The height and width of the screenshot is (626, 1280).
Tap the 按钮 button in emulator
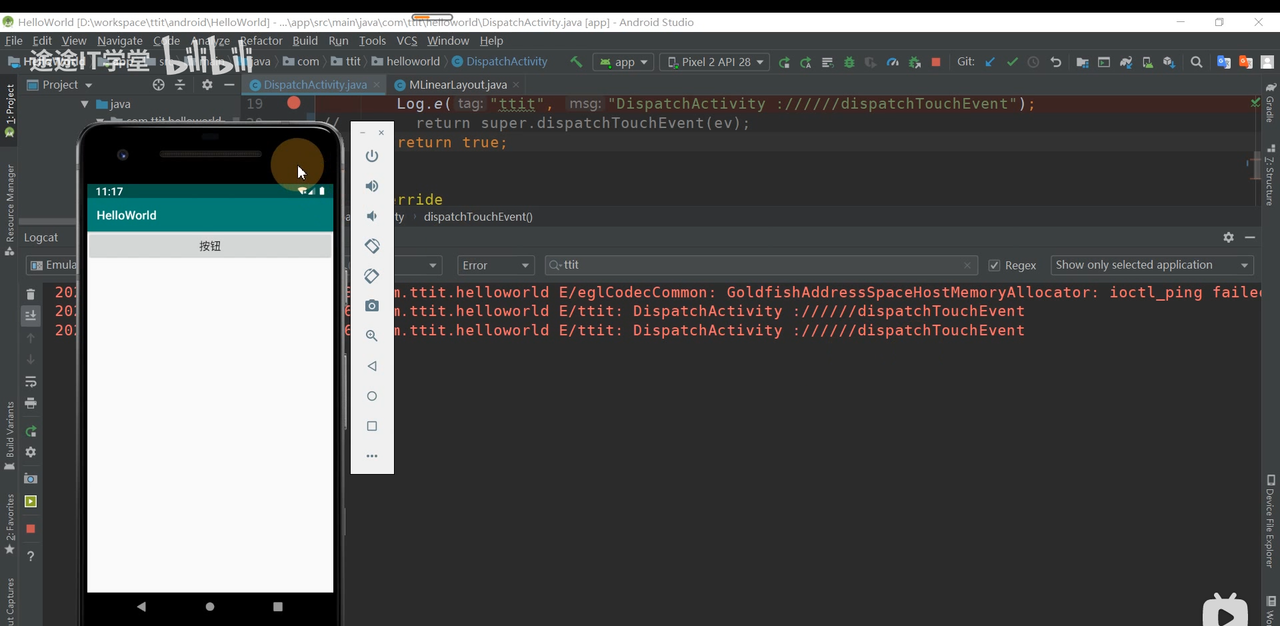click(x=210, y=246)
